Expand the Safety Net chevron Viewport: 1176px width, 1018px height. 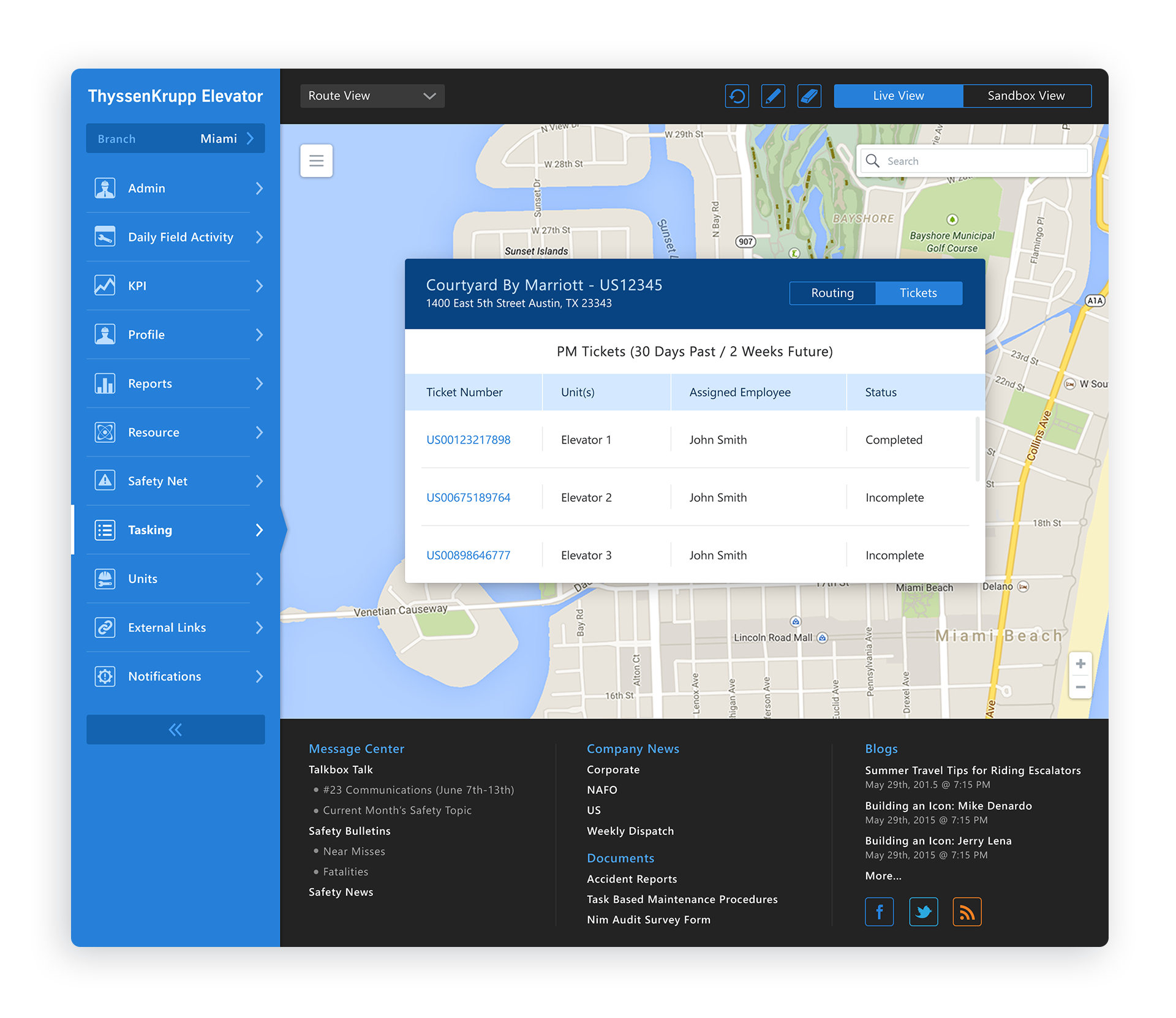pos(259,481)
